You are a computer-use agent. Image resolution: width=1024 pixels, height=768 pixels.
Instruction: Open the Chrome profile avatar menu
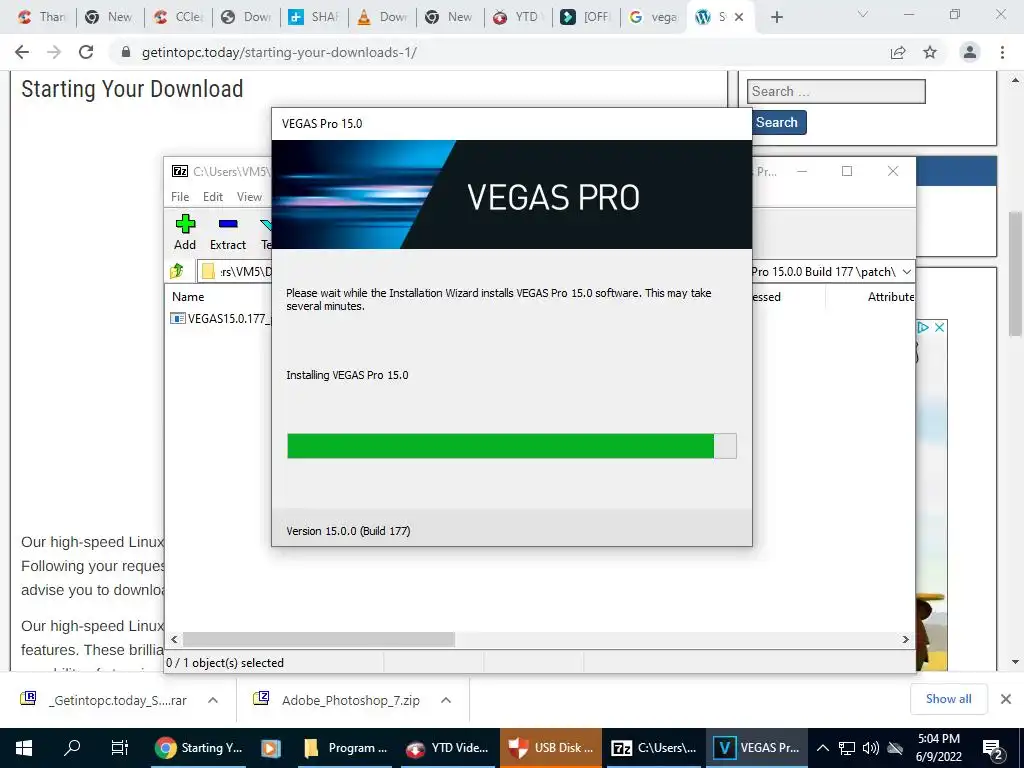point(970,52)
